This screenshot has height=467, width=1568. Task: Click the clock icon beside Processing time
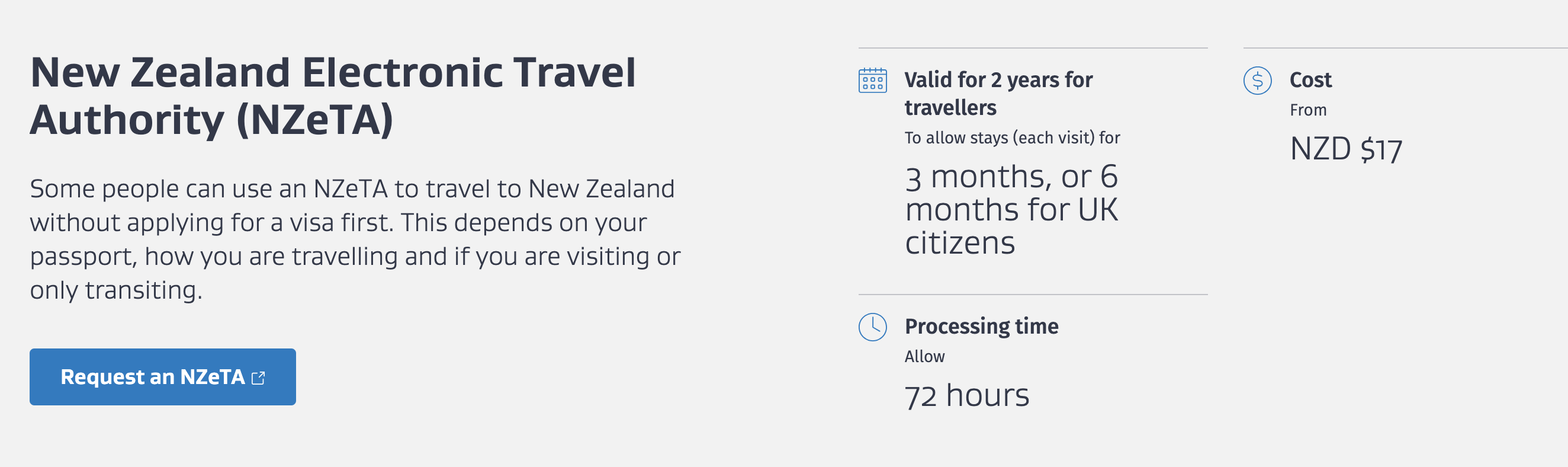tap(872, 327)
